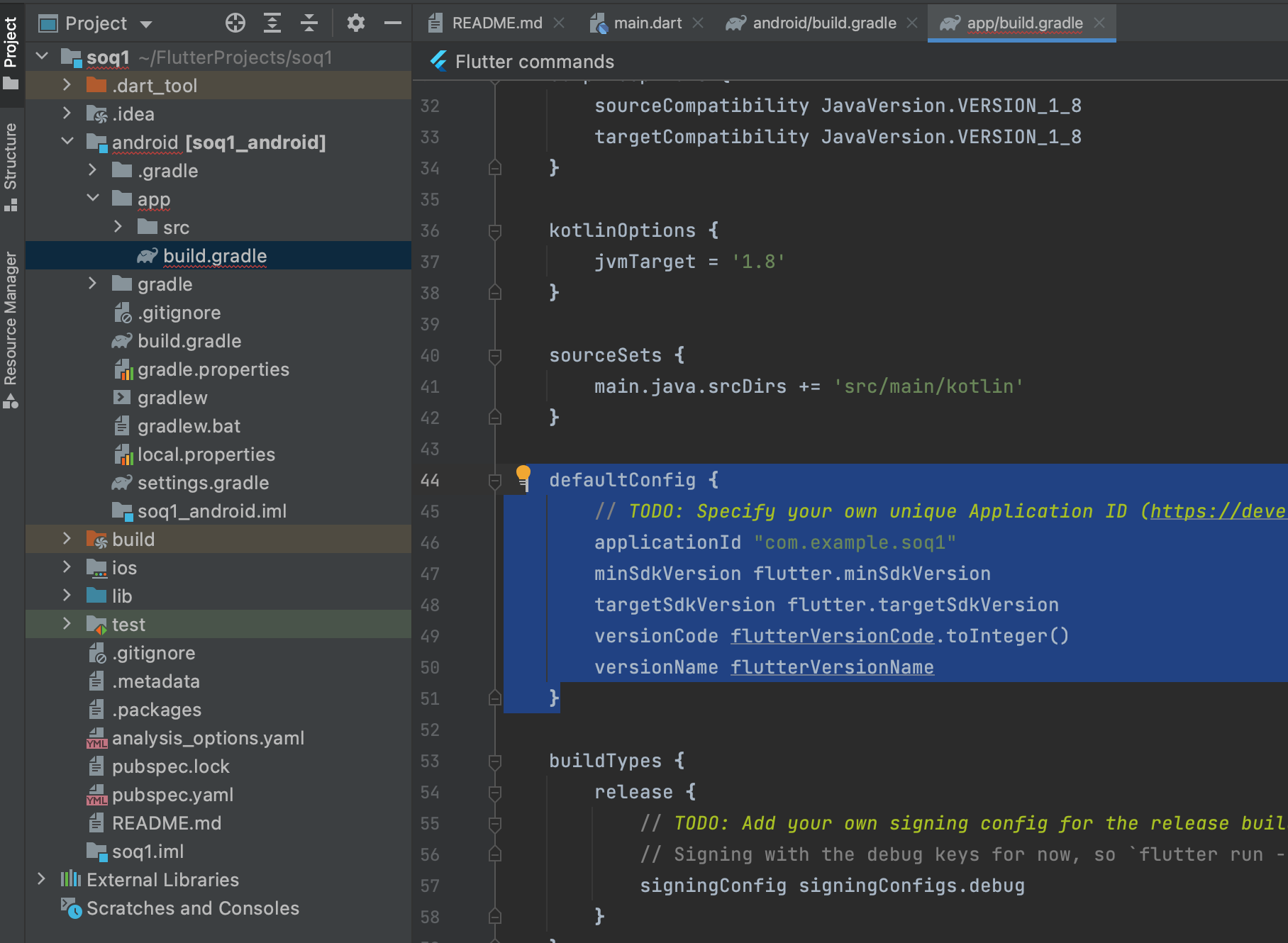The height and width of the screenshot is (943, 1288).
Task: Fold the sourceSets block at line 40
Action: pyautogui.click(x=495, y=356)
